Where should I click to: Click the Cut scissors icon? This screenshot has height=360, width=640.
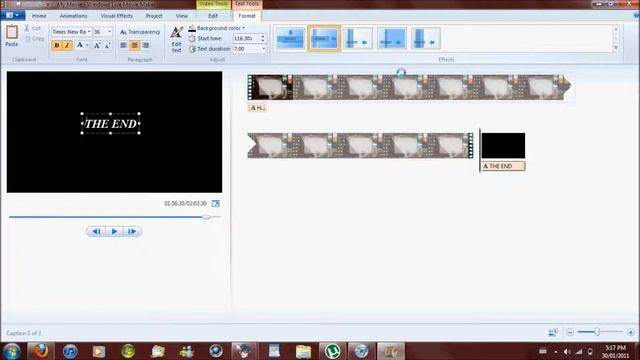27,28
